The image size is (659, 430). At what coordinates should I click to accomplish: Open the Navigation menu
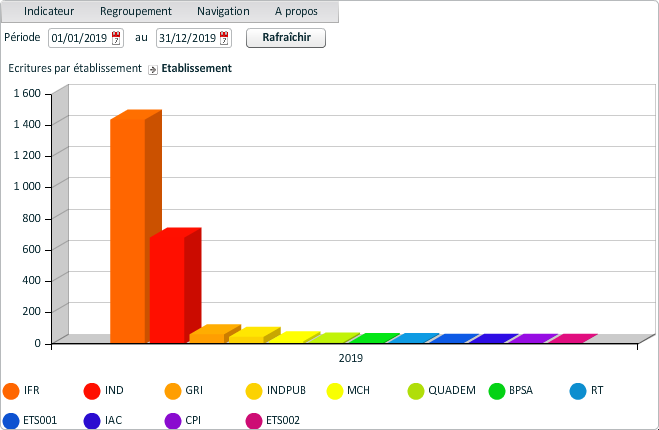click(223, 11)
